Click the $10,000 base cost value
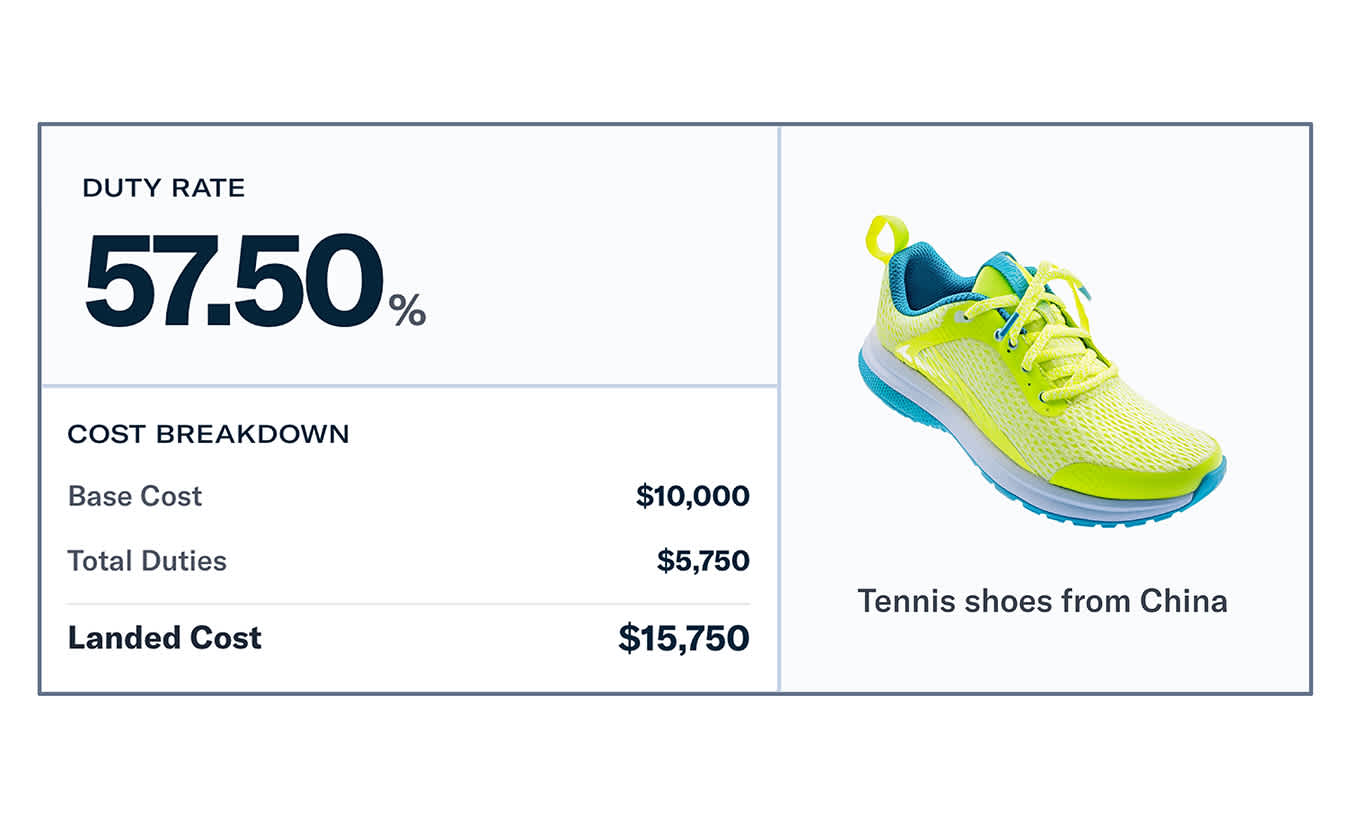Viewport: 1350px width, 817px height. (692, 496)
